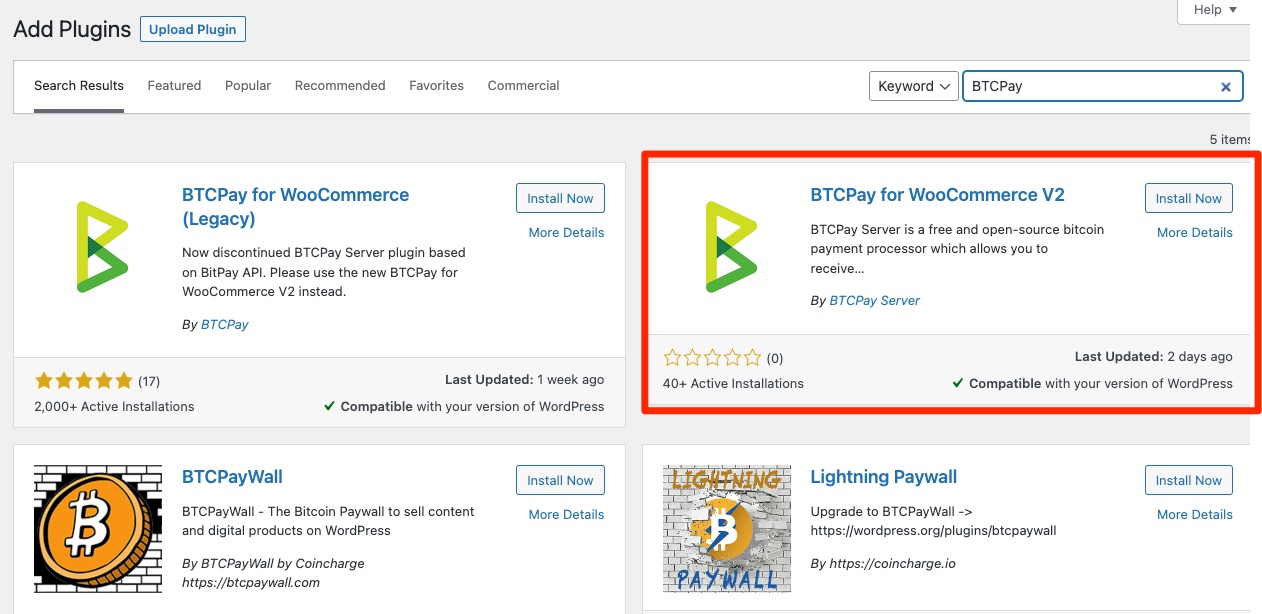
Task: Clear the BTCPay search field
Action: point(1225,87)
